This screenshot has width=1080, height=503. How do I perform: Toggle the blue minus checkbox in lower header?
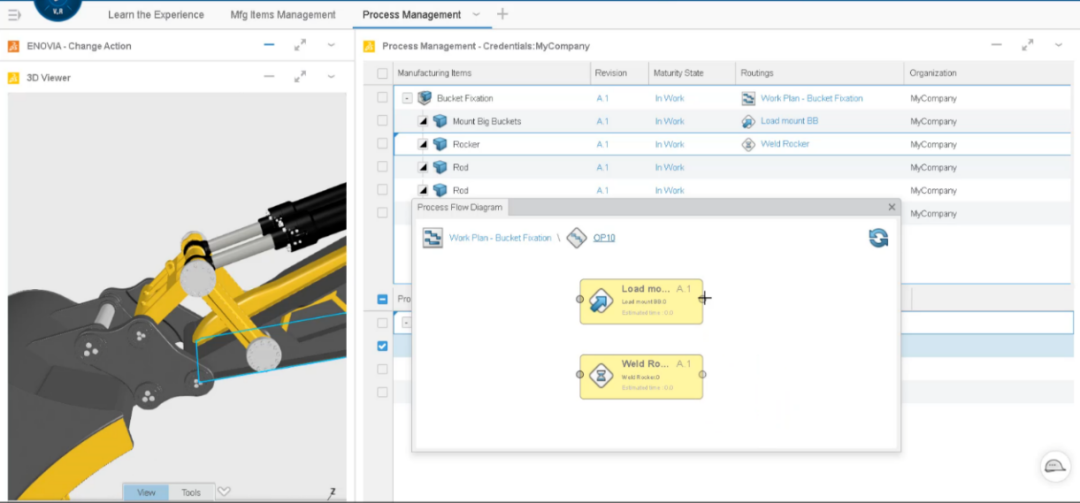click(x=382, y=299)
